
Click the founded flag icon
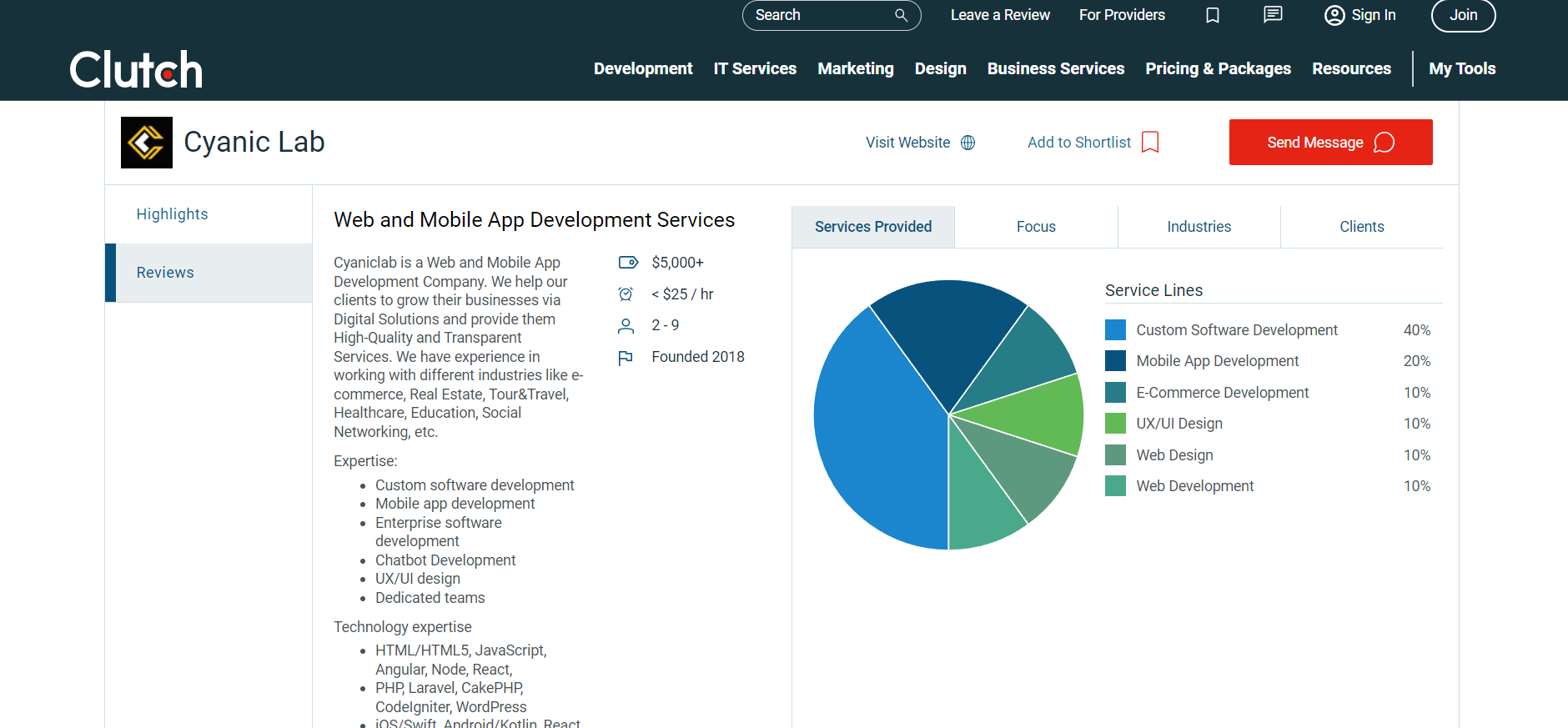(626, 357)
